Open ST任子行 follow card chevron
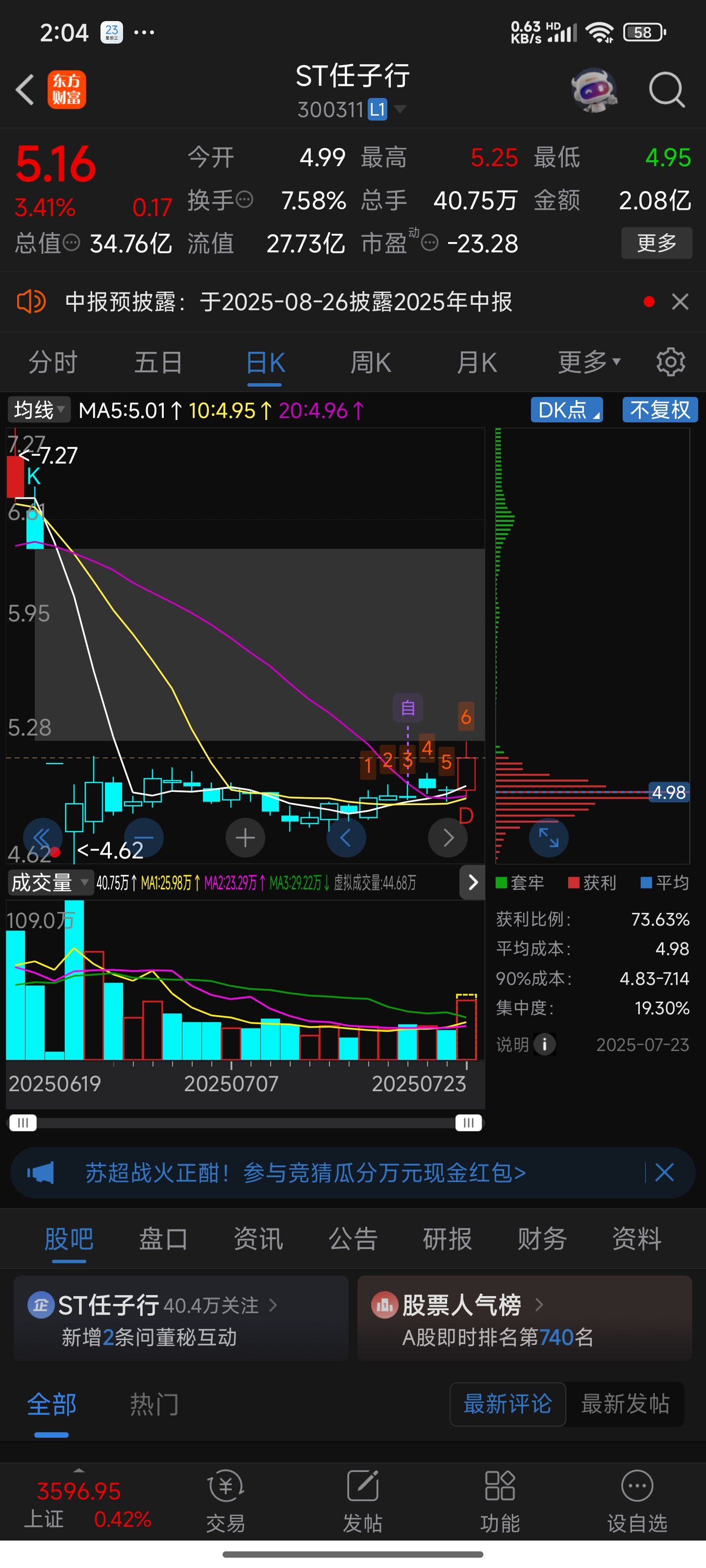This screenshot has height=1568, width=706. (273, 1304)
